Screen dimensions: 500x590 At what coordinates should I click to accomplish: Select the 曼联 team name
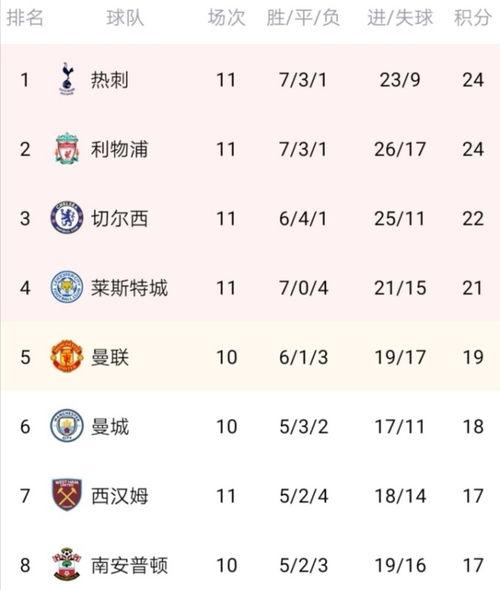tap(110, 357)
